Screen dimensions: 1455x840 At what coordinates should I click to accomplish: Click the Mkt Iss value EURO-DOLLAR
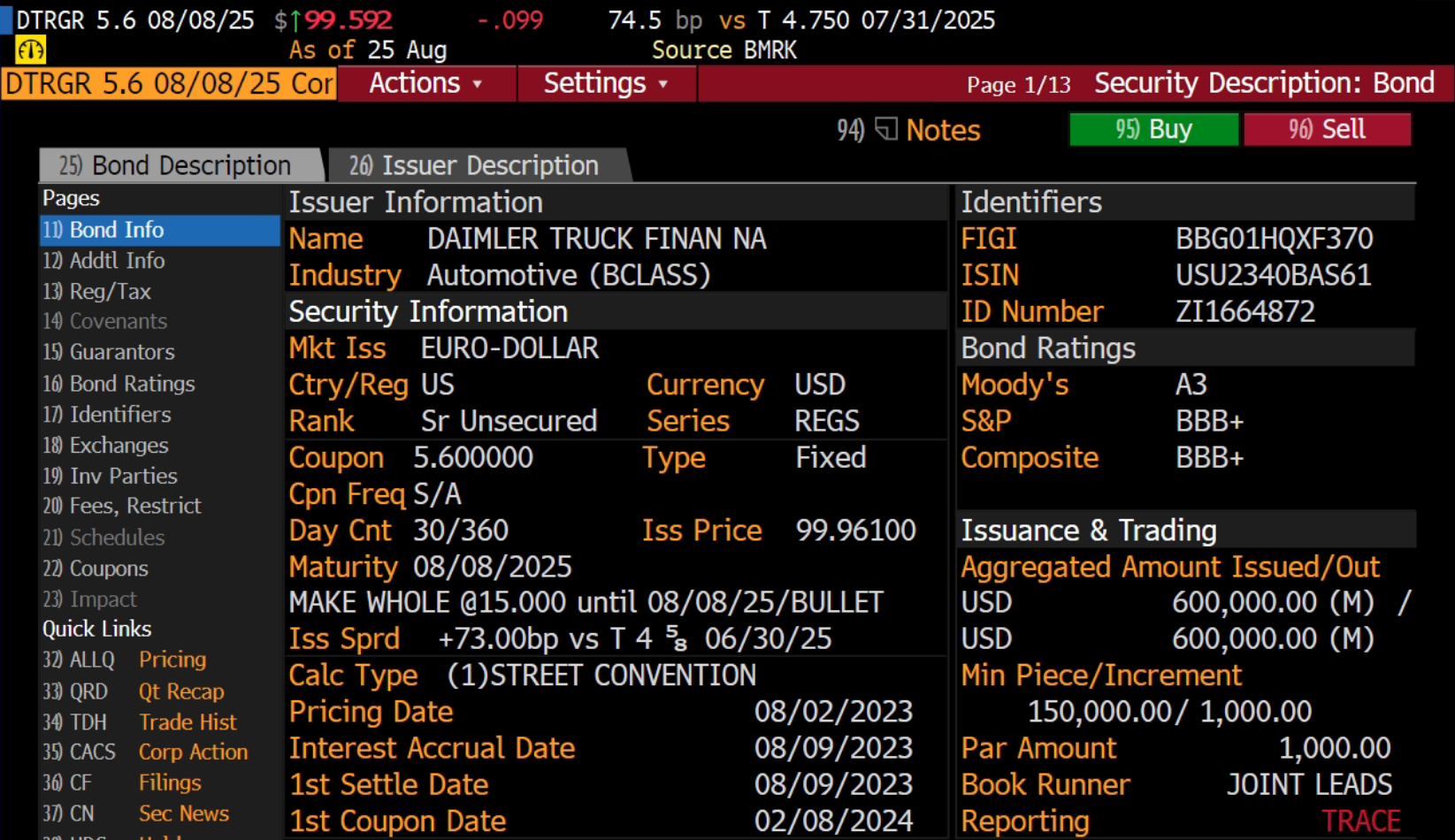click(509, 348)
